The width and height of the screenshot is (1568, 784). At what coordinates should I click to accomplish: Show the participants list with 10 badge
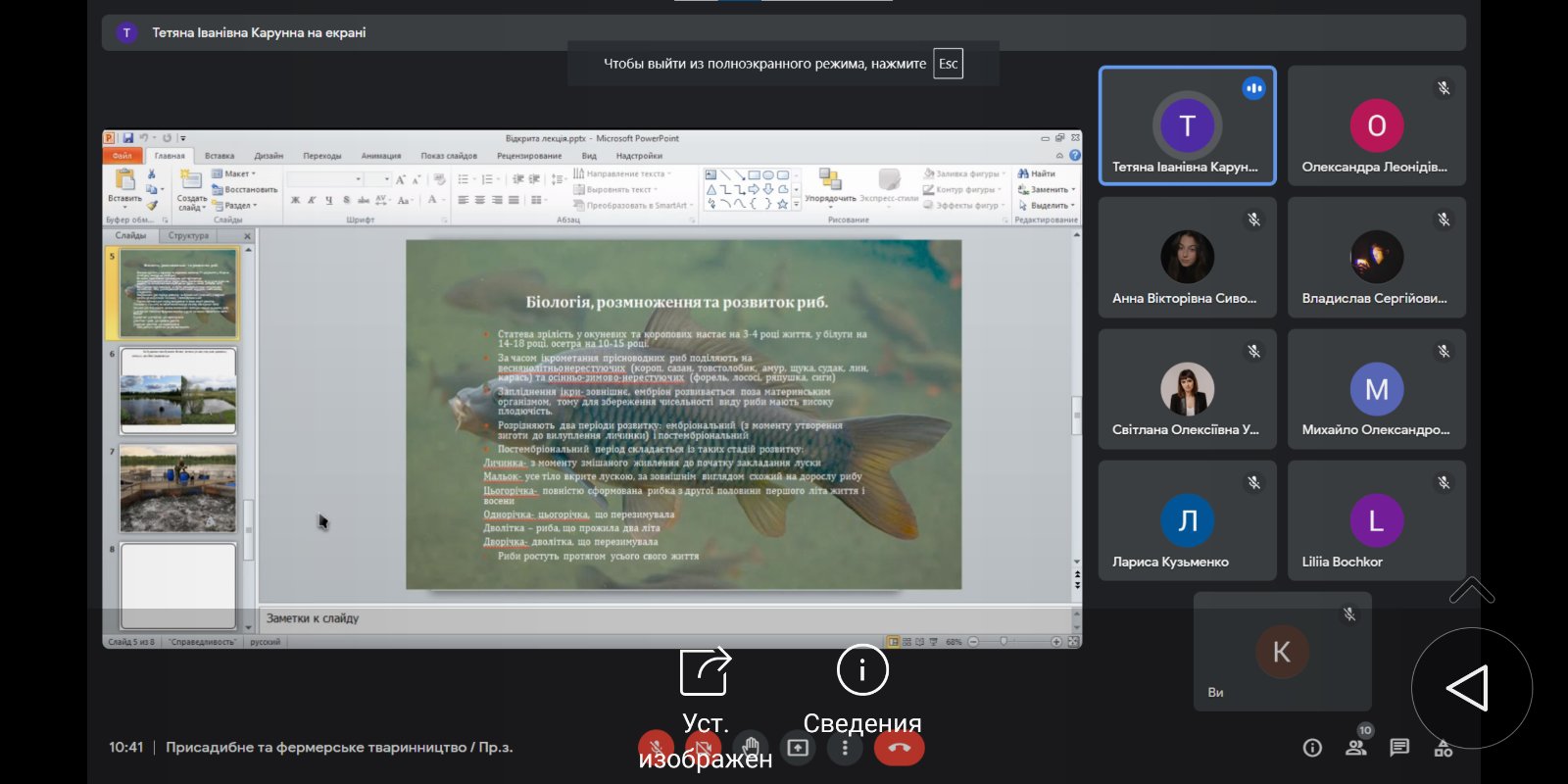coord(1356,748)
